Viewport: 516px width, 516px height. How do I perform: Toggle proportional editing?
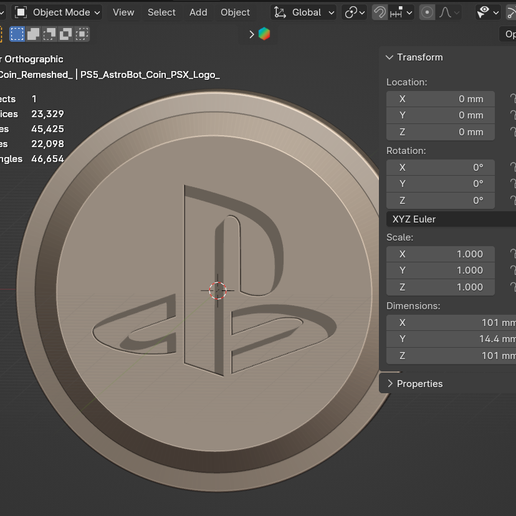427,13
